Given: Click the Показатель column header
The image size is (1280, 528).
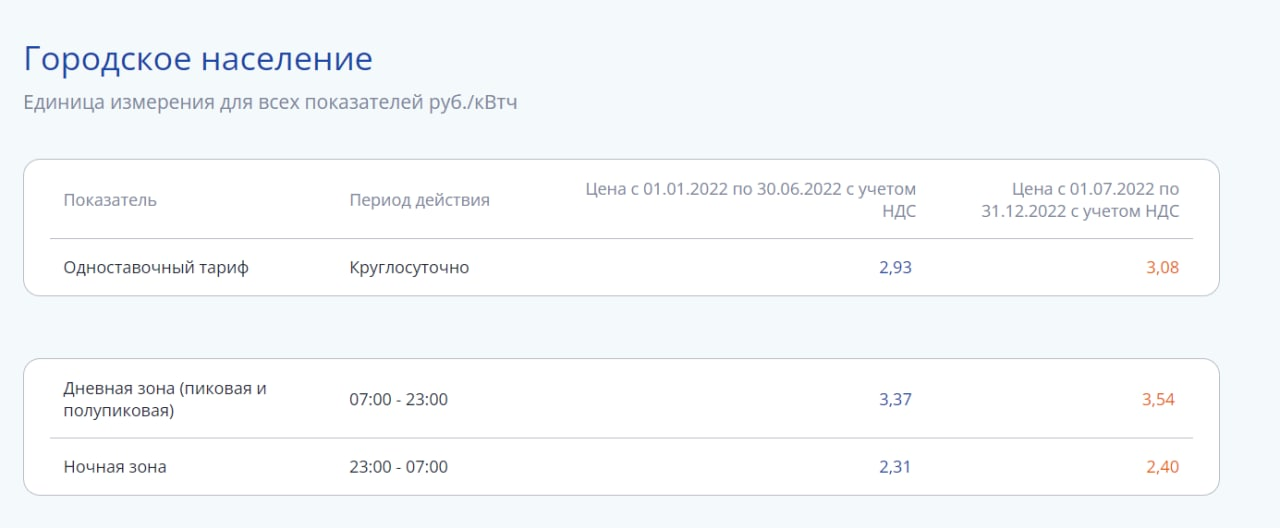Looking at the screenshot, I should (110, 200).
